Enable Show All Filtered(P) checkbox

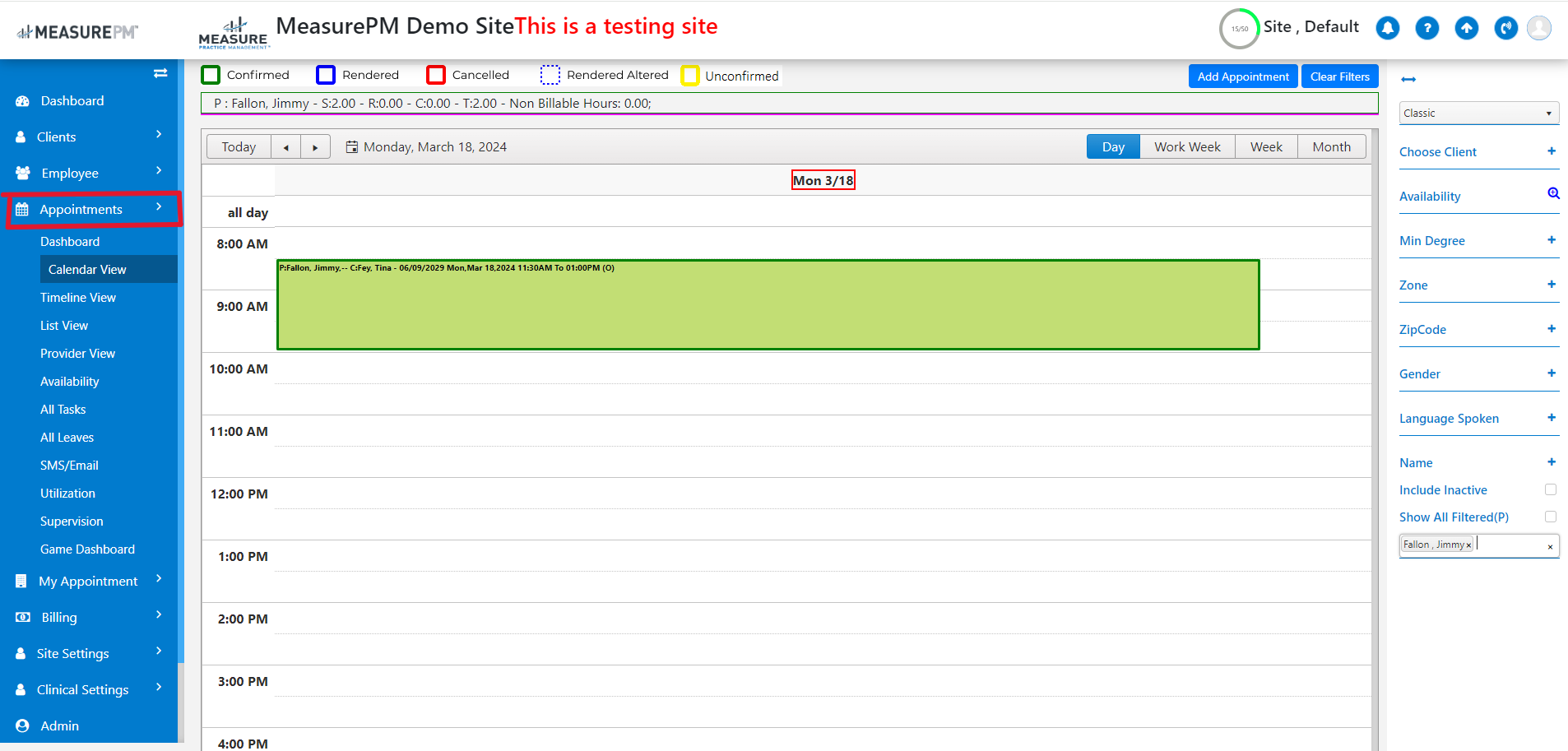(1551, 517)
